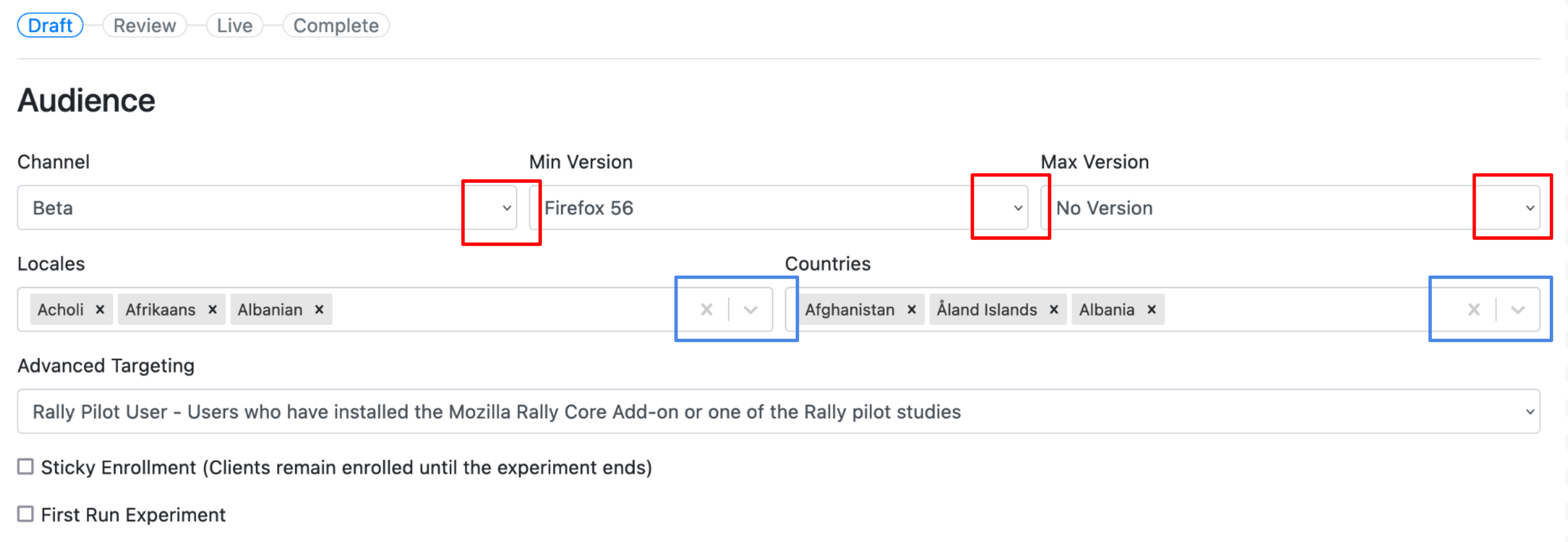This screenshot has width=1568, height=542.
Task: Remove the Afrikaans locale chip
Action: (212, 309)
